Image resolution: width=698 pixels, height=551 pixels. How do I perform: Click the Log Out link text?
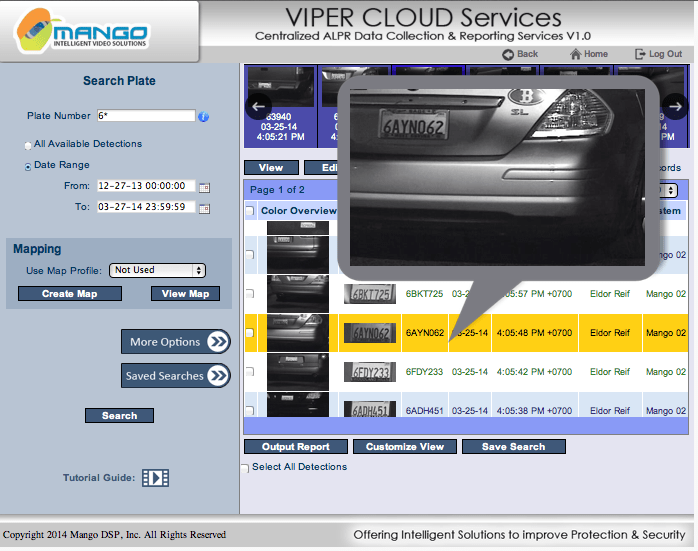[x=665, y=54]
